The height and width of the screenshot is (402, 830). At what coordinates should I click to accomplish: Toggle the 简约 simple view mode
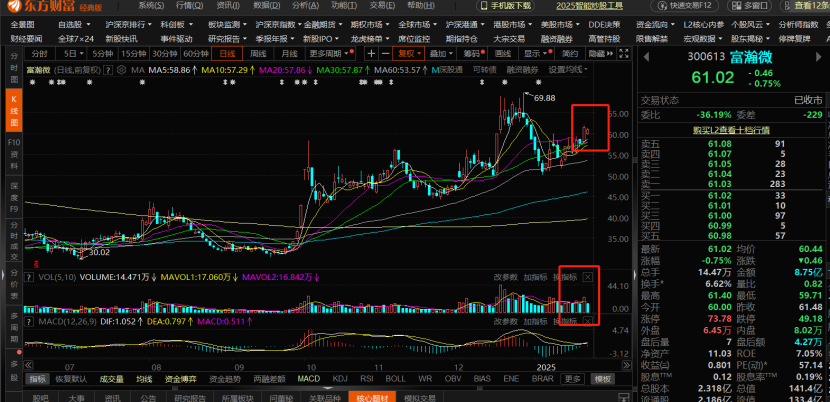tap(570, 53)
